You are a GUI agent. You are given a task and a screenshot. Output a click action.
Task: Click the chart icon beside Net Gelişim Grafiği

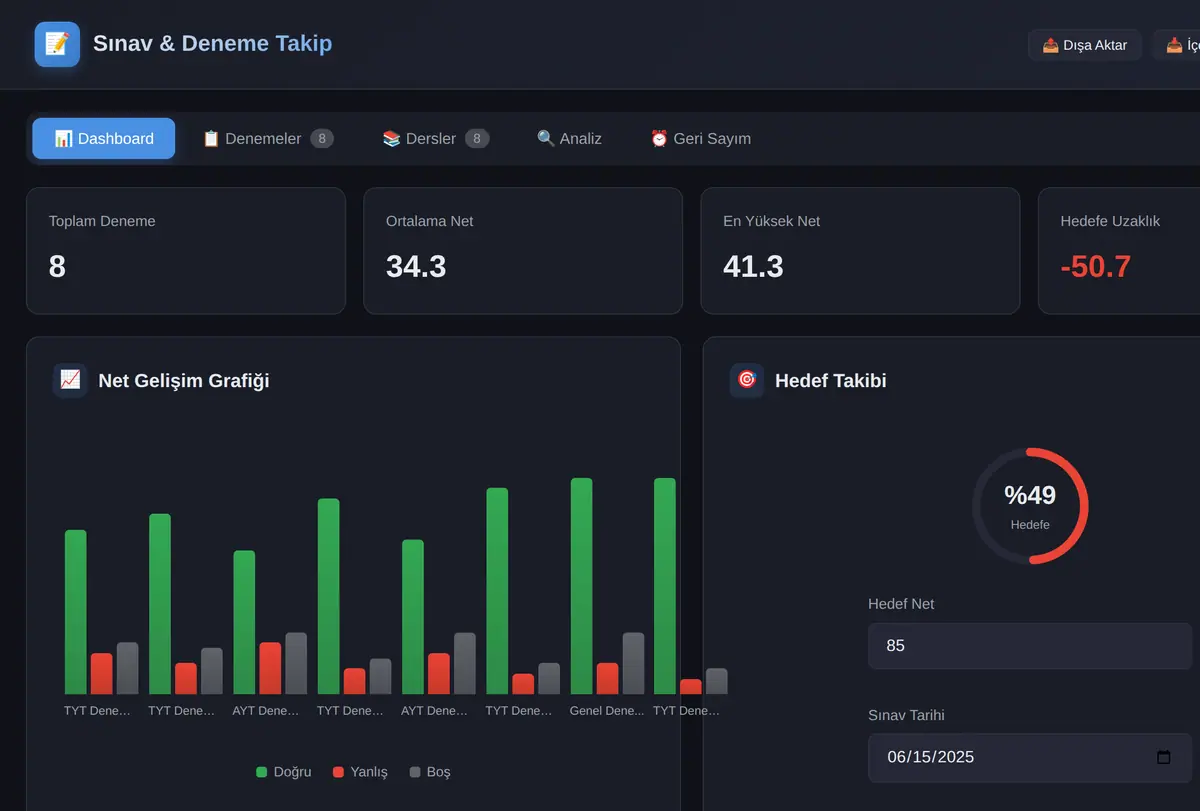pos(70,380)
